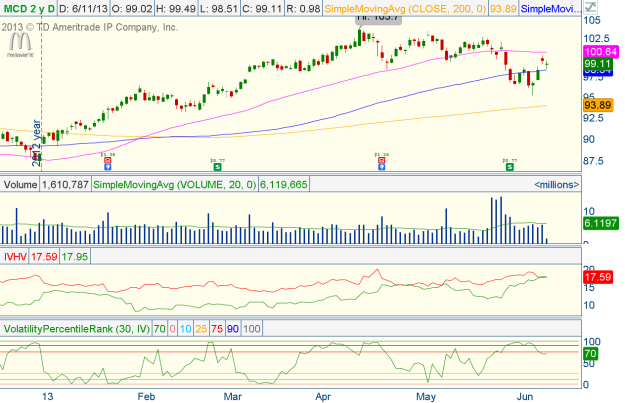Image resolution: width=625 pixels, height=403 pixels.
Task: Click the orange 25 level value
Action: pyautogui.click(x=201, y=329)
